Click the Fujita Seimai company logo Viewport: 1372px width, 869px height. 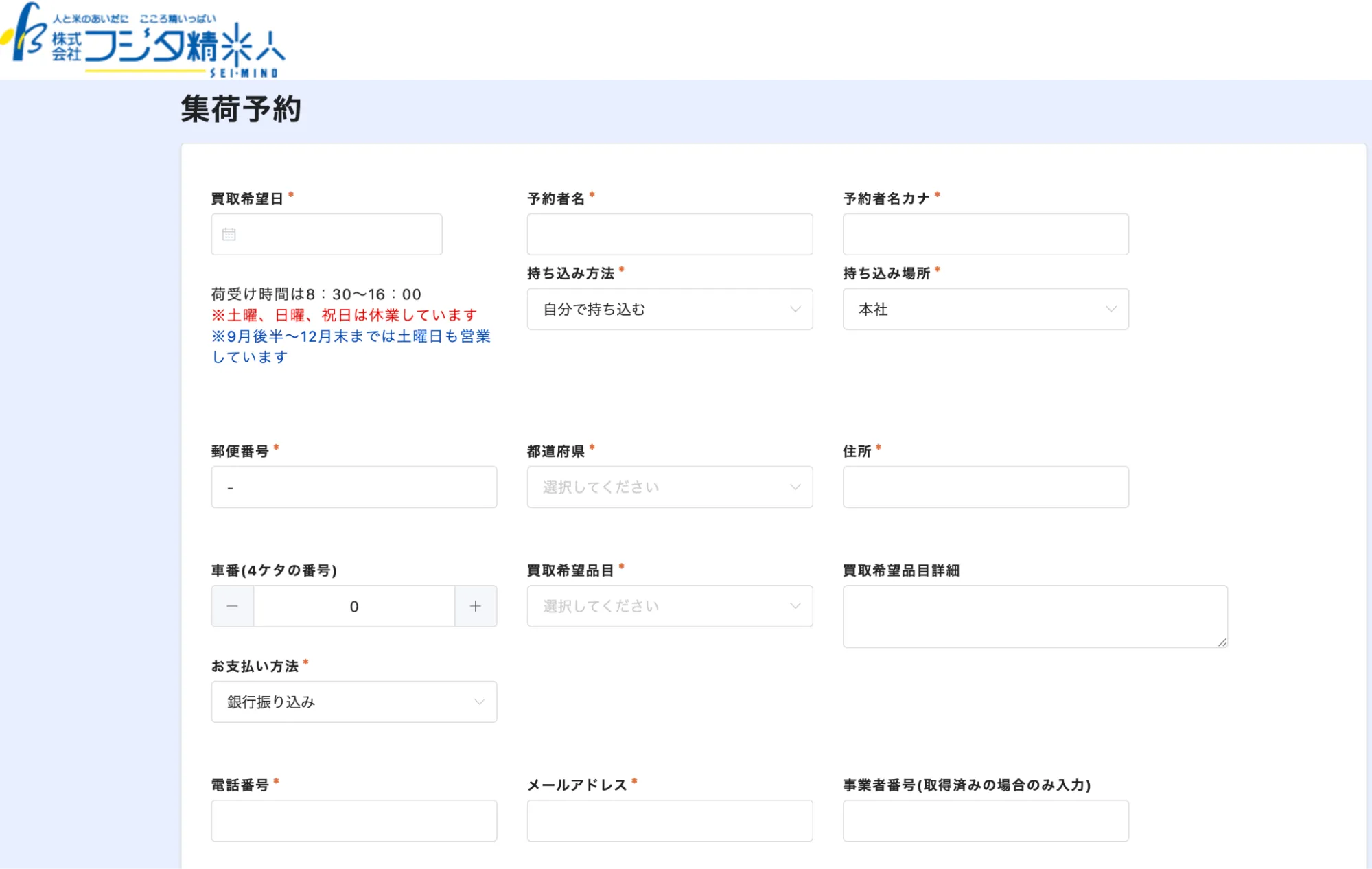click(144, 41)
